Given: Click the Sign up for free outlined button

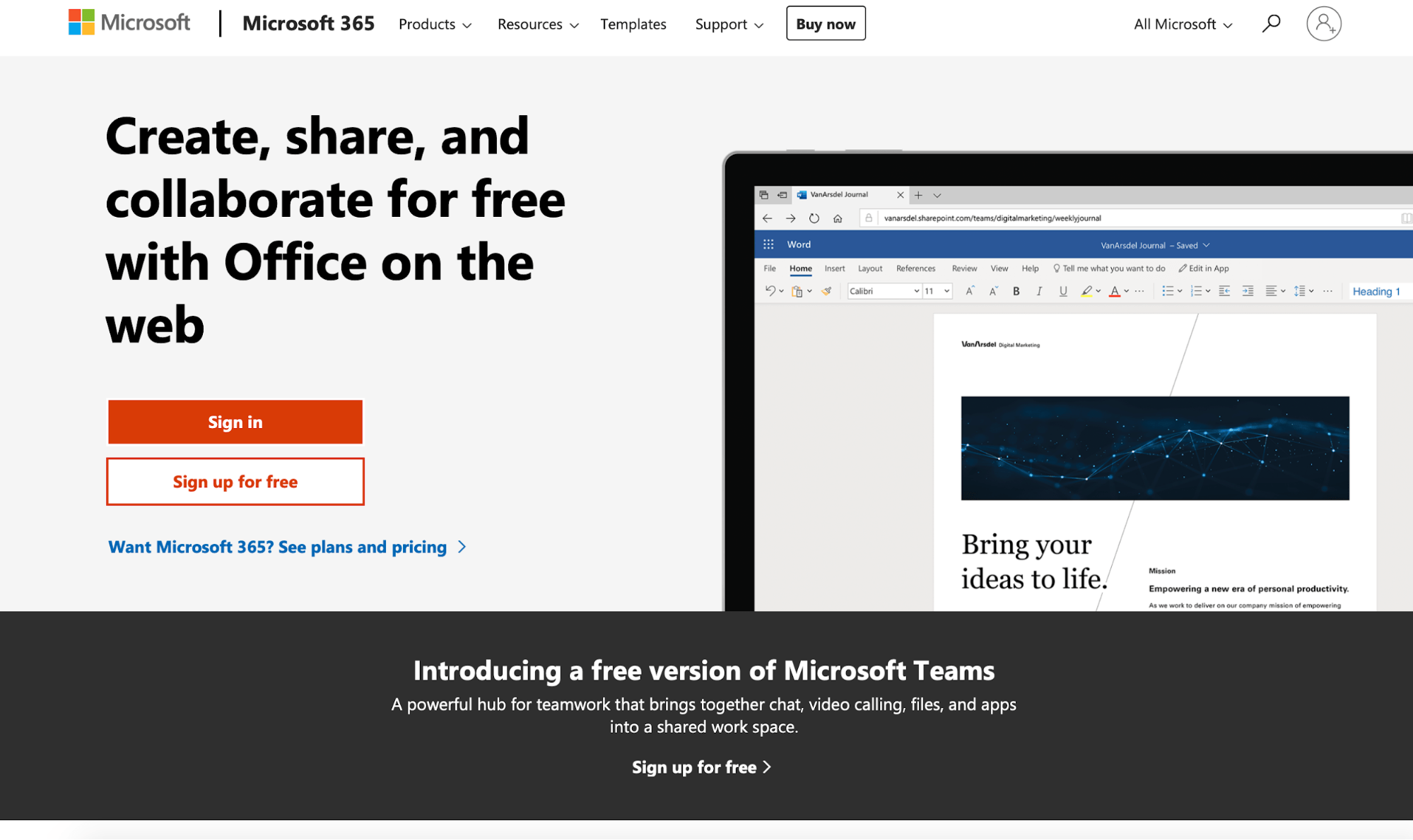Looking at the screenshot, I should [235, 482].
